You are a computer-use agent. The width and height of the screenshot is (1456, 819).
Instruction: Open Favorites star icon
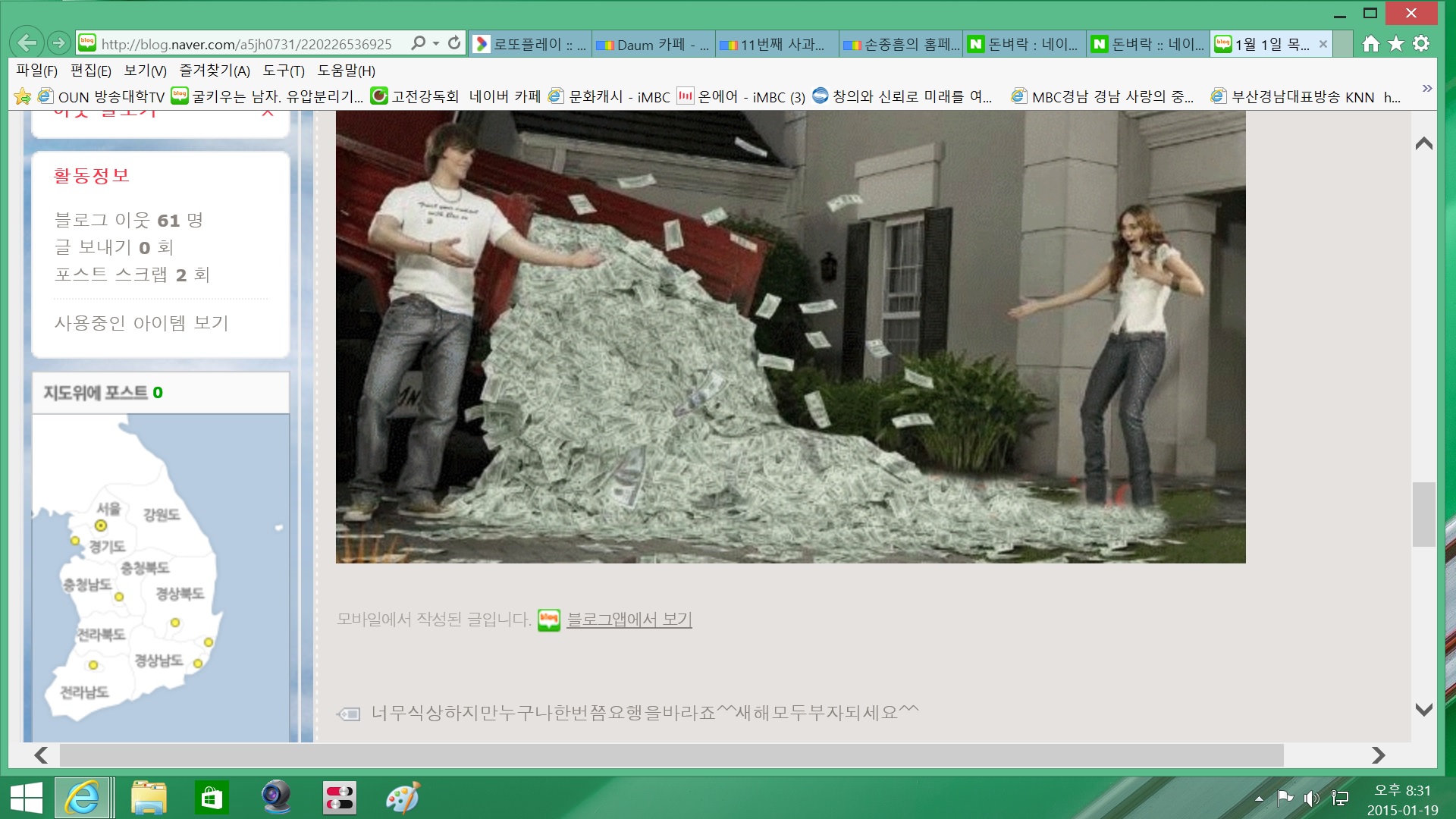click(1396, 44)
